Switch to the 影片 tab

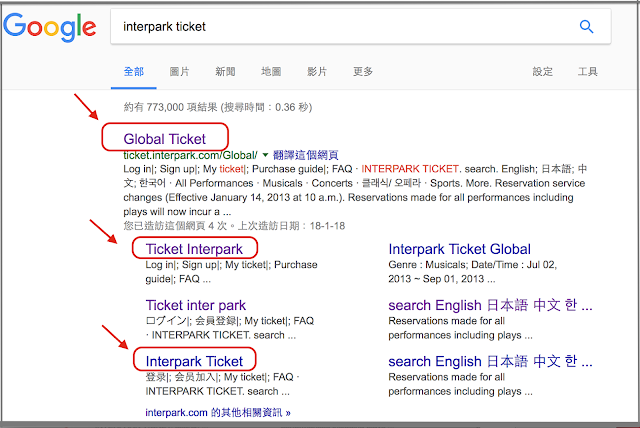(317, 72)
